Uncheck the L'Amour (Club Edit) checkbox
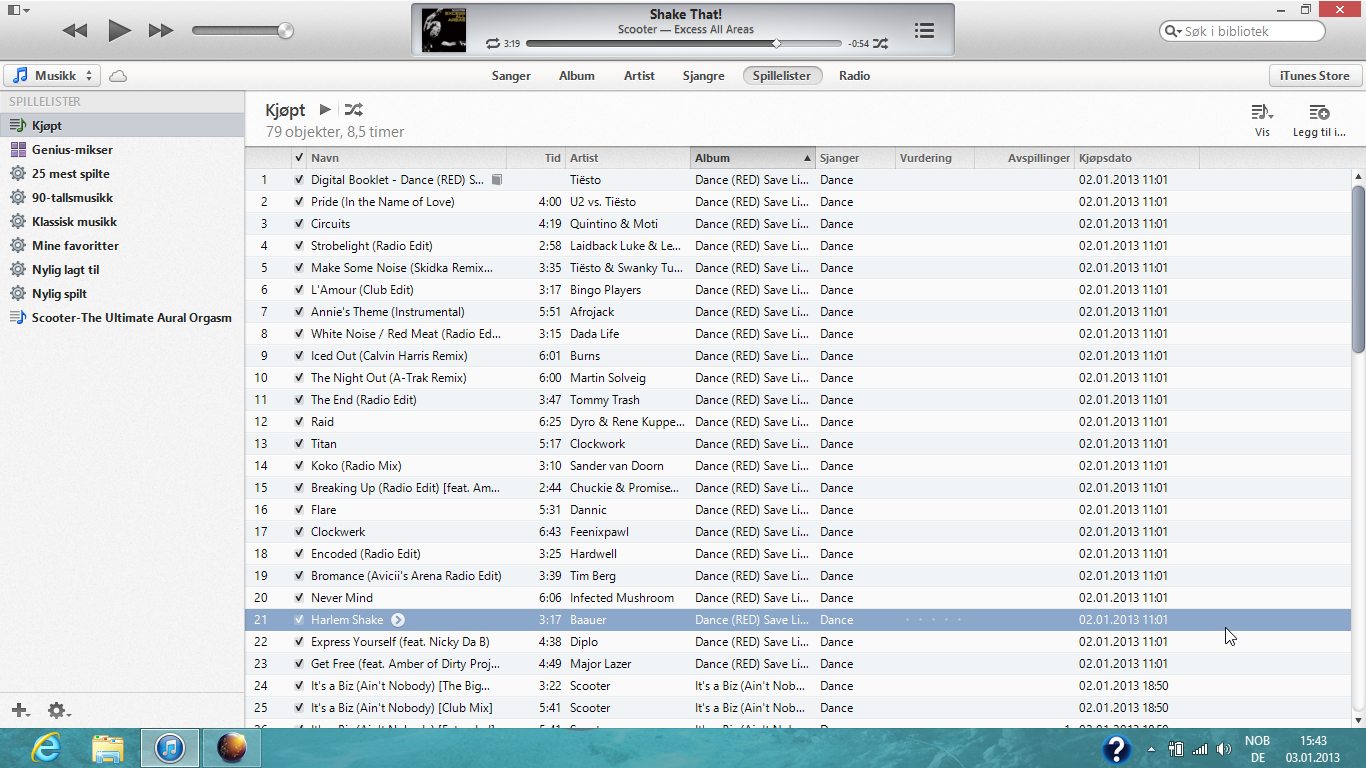Screen dimensions: 1366x768 coord(299,290)
